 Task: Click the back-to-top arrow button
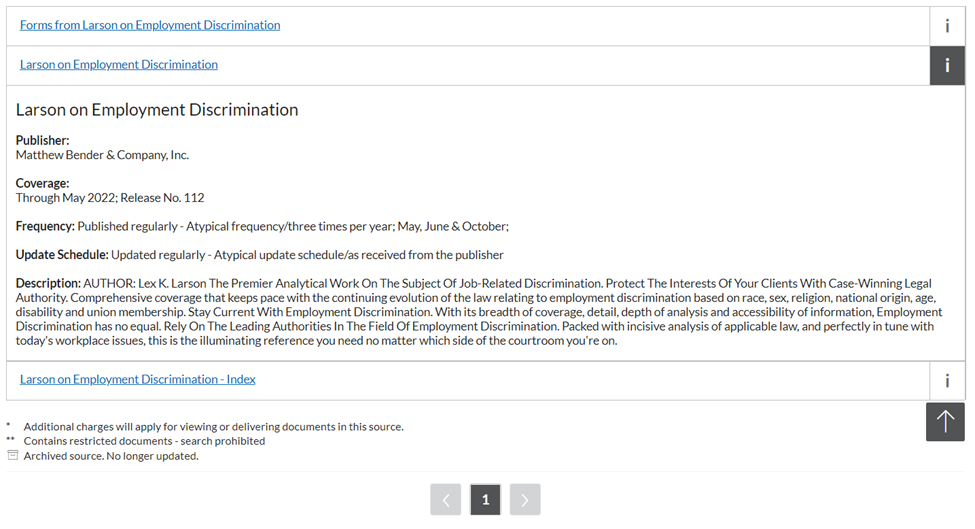pos(945,421)
